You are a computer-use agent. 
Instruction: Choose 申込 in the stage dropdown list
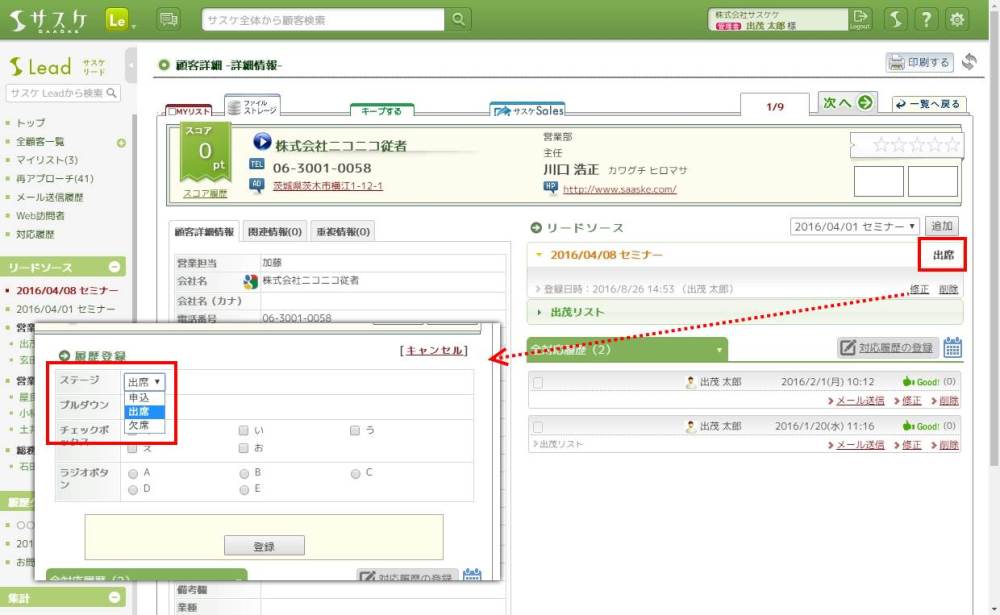144,397
